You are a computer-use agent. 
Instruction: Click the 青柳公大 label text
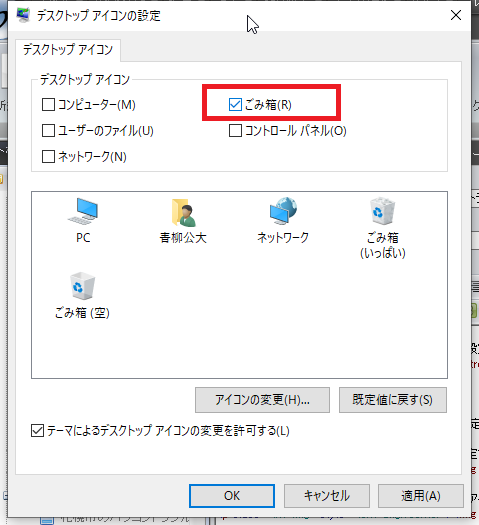(x=183, y=238)
